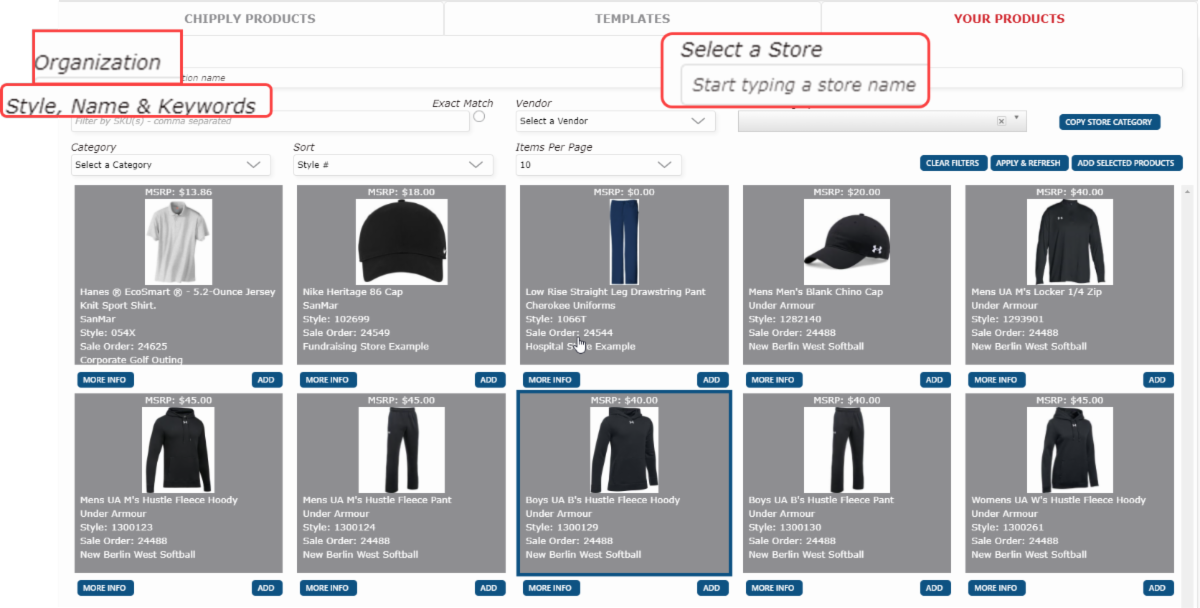Screen dimensions: 1200x608
Task: Add the Mens UA Hustle Fleece Hoody
Action: click(x=267, y=588)
